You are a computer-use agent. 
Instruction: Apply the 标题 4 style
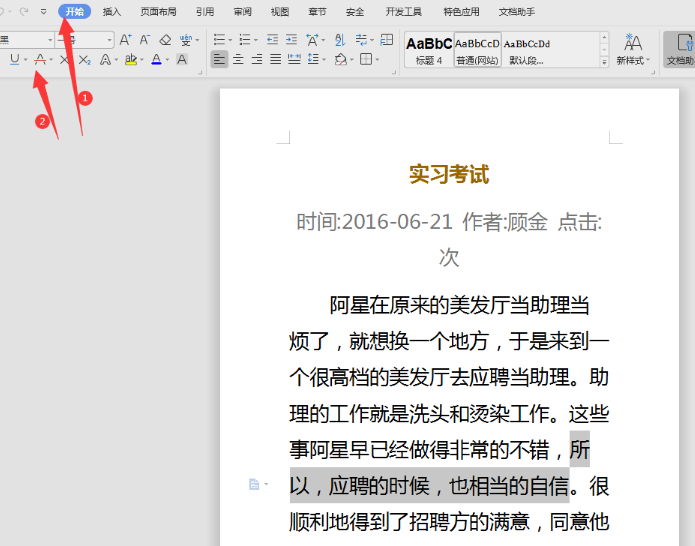[429, 50]
